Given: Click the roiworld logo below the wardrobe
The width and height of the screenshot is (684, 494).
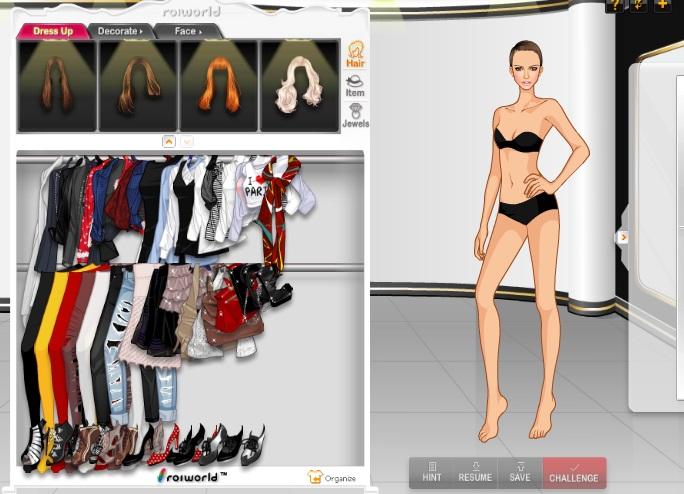Looking at the screenshot, I should coord(192,476).
